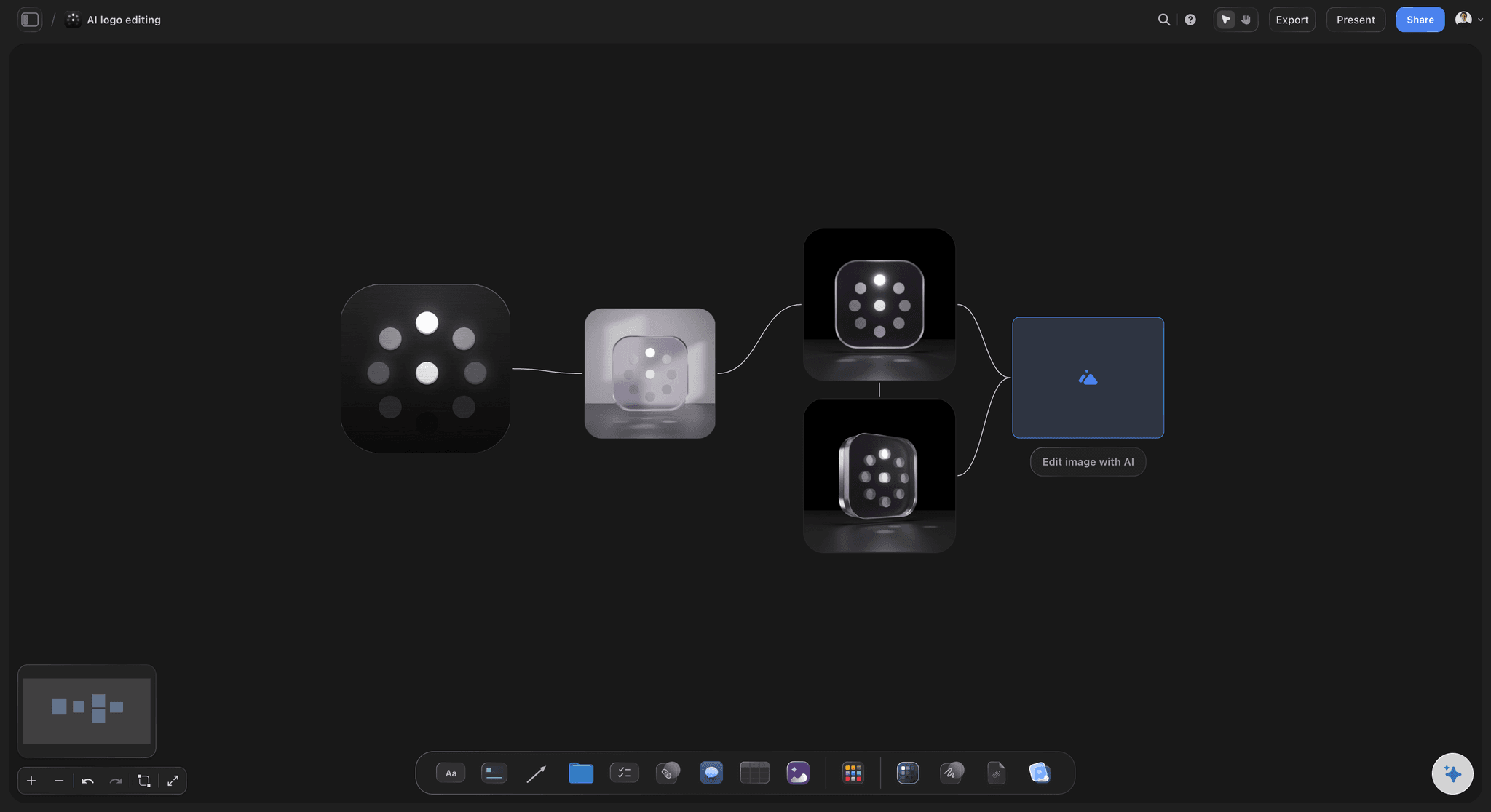The image size is (1491, 812).
Task: Click the Edit image with AI button
Action: pos(1088,462)
